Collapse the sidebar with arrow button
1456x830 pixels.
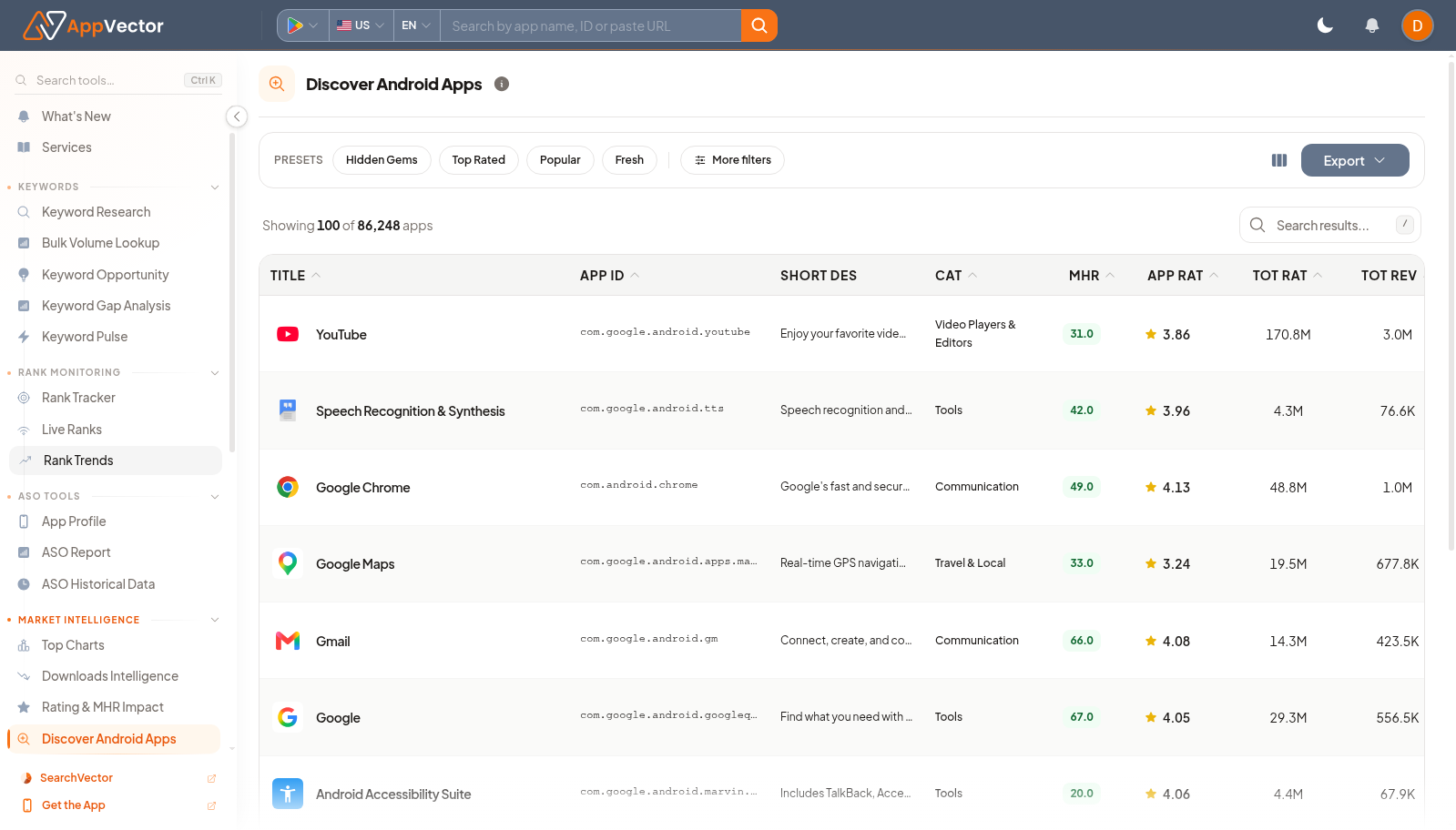point(237,116)
